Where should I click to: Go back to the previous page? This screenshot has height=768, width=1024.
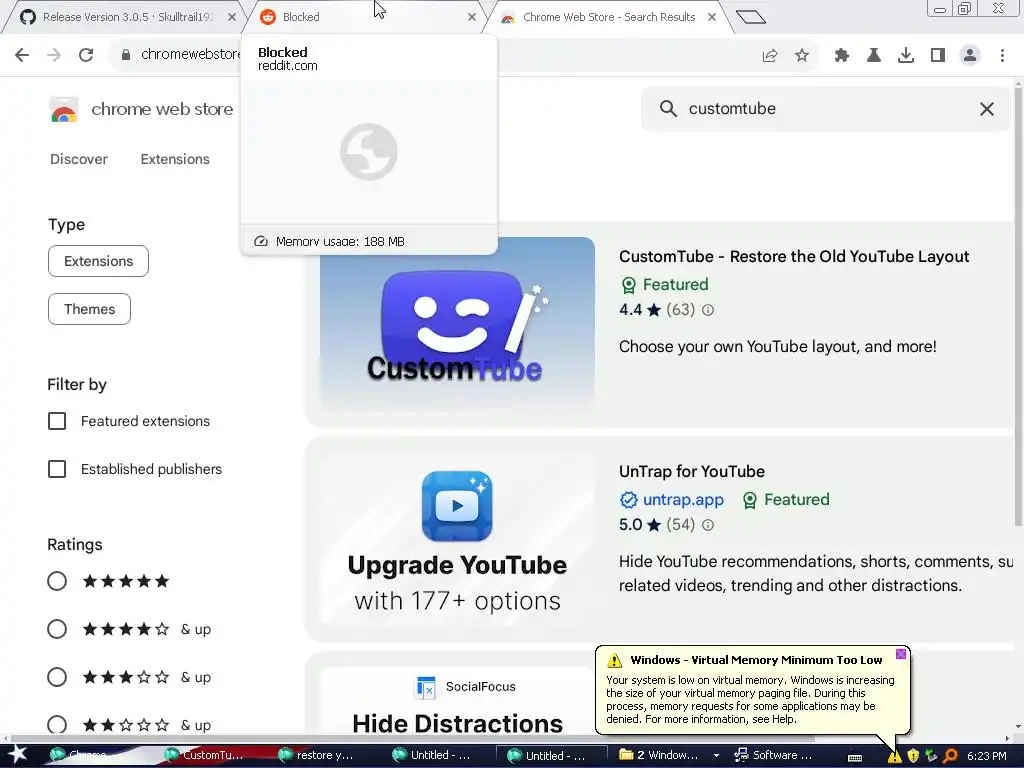pyautogui.click(x=22, y=55)
